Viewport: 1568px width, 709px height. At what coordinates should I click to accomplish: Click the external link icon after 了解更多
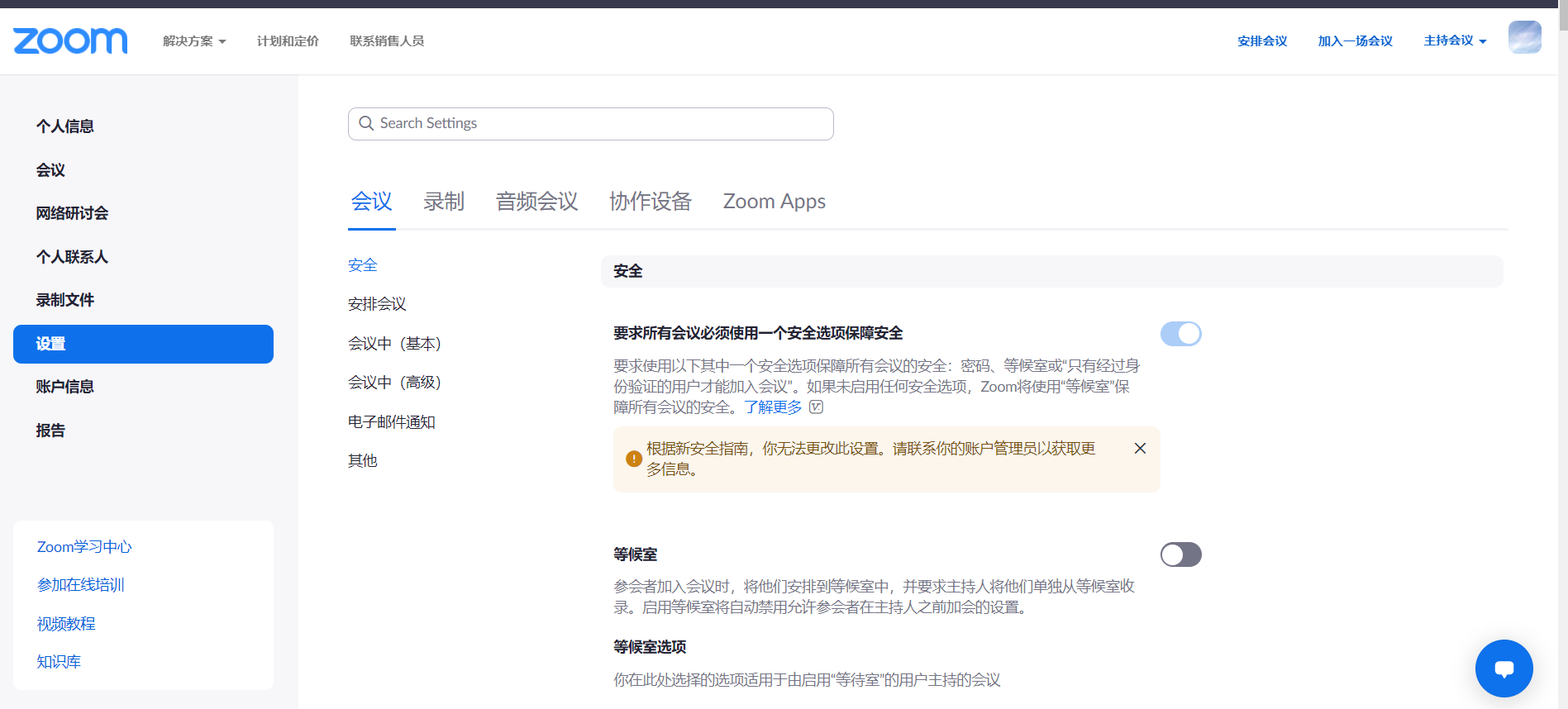pos(816,407)
